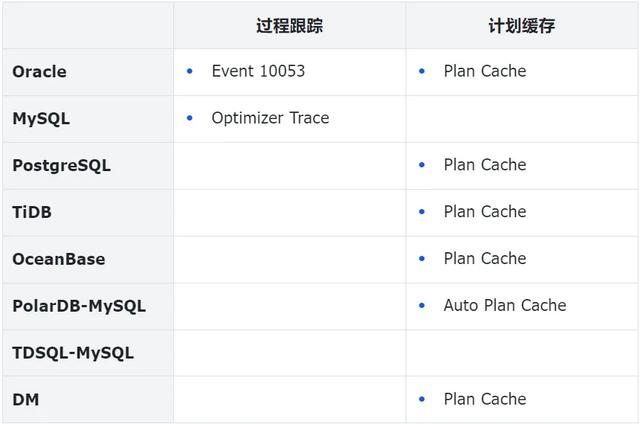Viewport: 640px width, 424px height.
Task: Click the bullet before Optimizer Trace
Action: pos(189,118)
